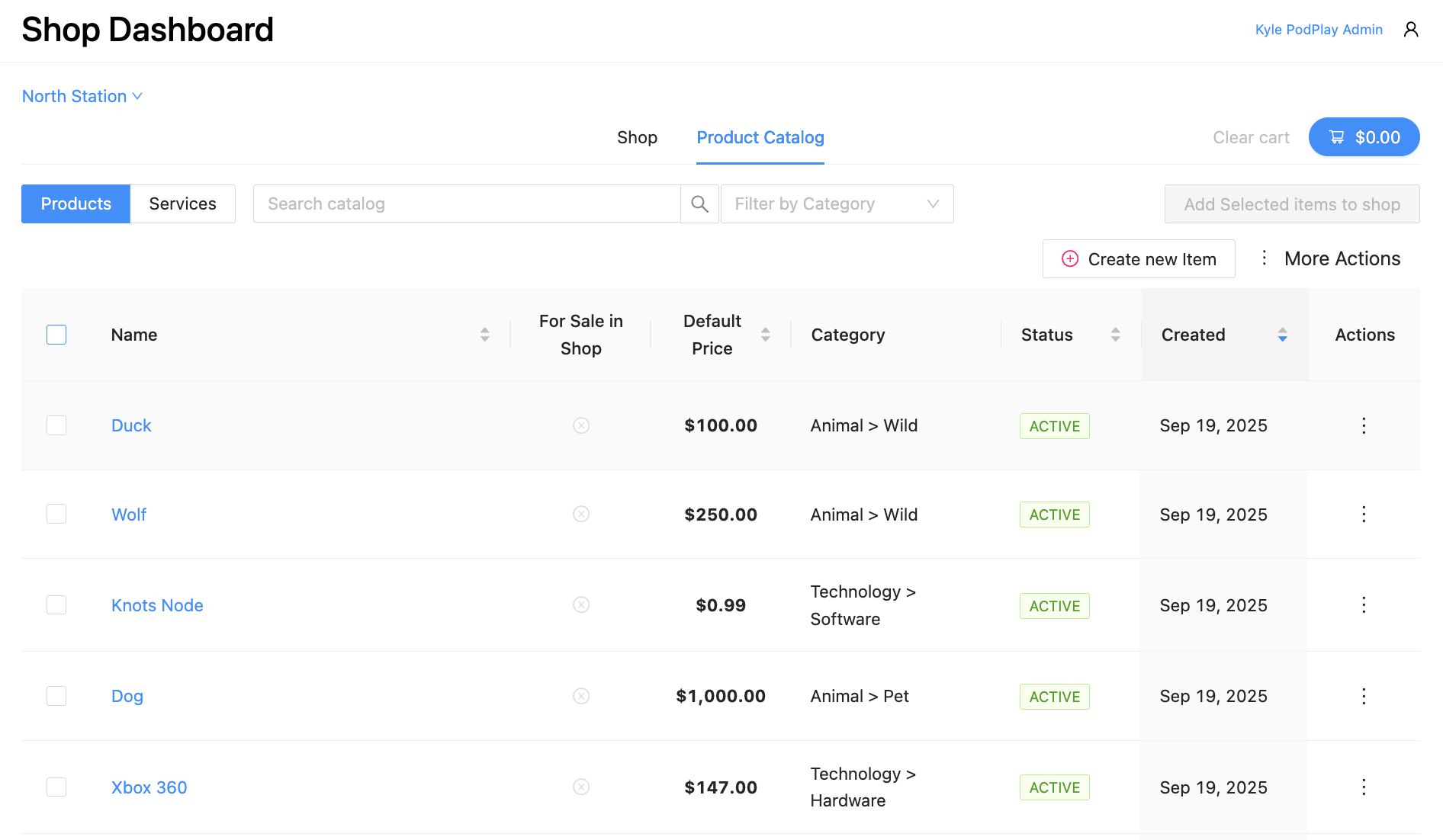Screen dimensions: 1443x840
Task: Open the user profile icon
Action: coord(1411,30)
